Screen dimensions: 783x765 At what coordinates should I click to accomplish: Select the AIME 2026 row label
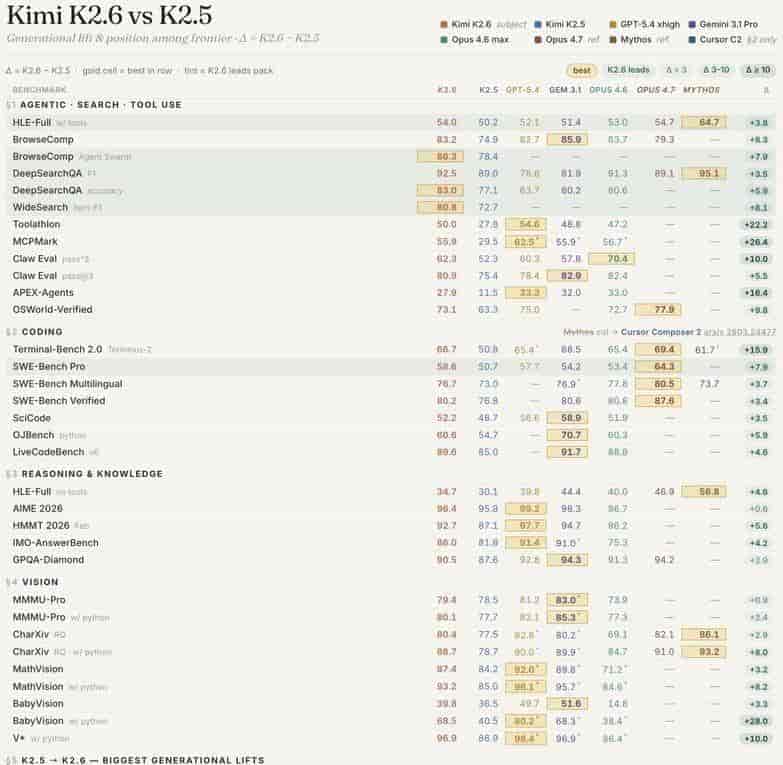click(x=37, y=508)
